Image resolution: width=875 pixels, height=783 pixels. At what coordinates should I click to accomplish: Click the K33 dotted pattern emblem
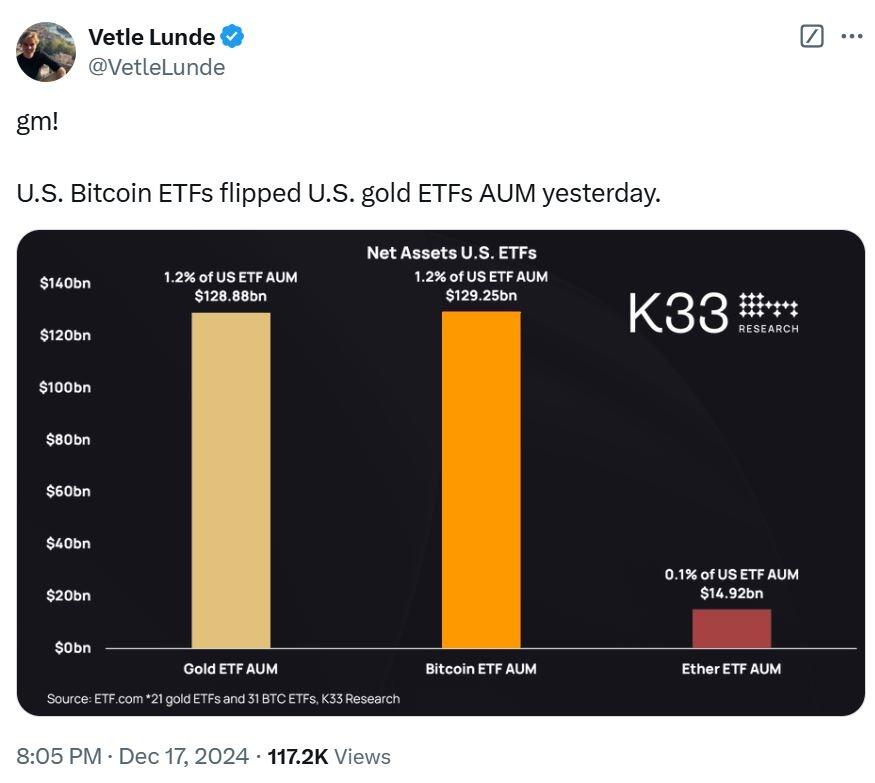point(768,306)
